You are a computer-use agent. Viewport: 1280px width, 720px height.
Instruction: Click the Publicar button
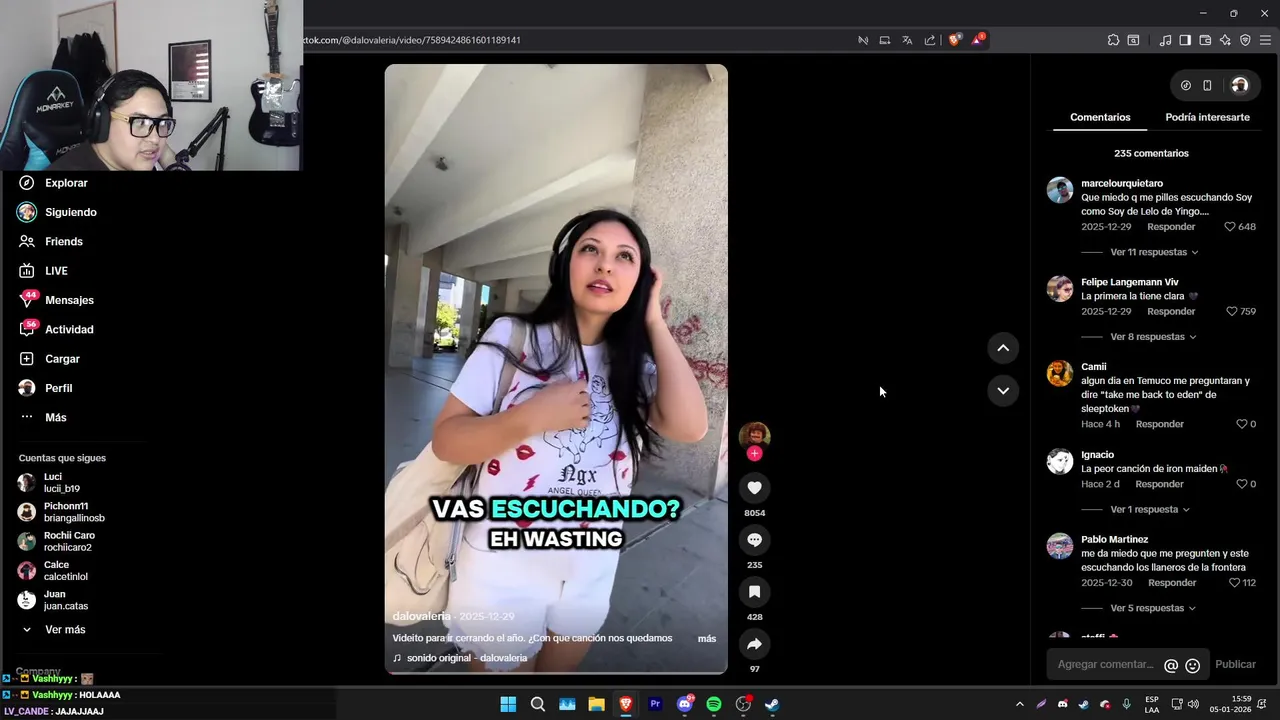(1235, 665)
